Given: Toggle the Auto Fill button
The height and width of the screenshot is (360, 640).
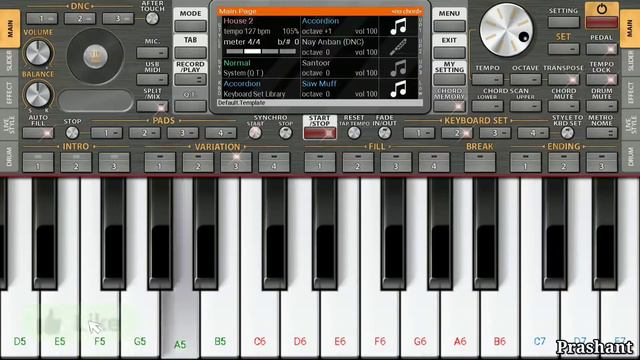Looking at the screenshot, I should point(38,133).
